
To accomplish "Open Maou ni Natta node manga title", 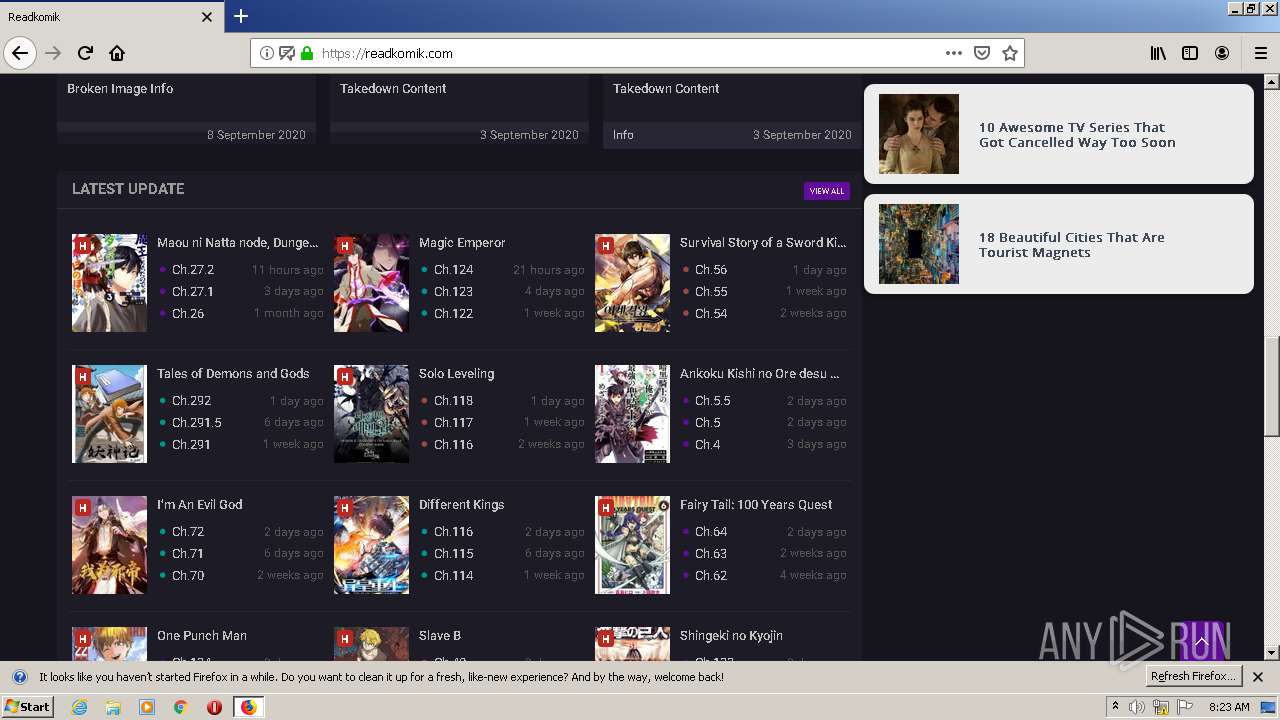I will coord(238,243).
